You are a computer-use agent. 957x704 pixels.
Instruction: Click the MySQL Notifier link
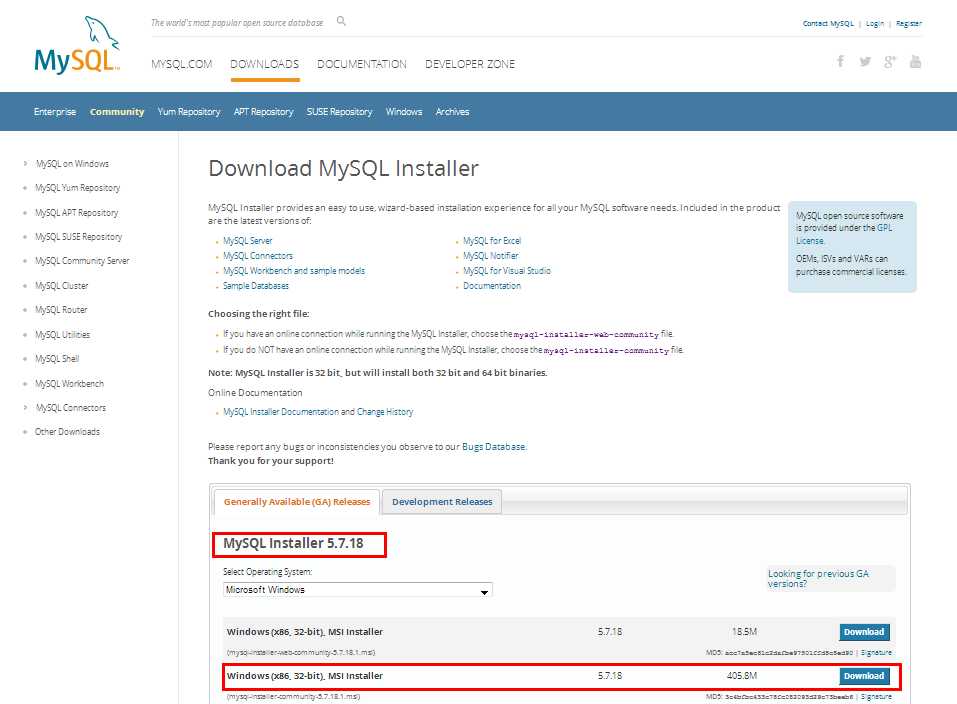point(491,256)
